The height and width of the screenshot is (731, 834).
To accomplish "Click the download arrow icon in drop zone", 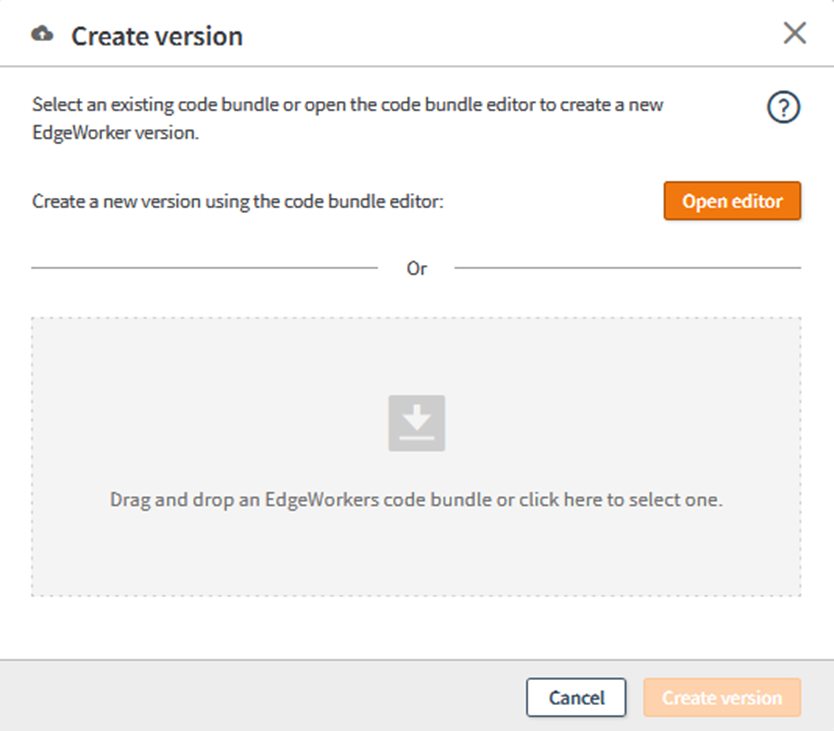I will point(416,423).
